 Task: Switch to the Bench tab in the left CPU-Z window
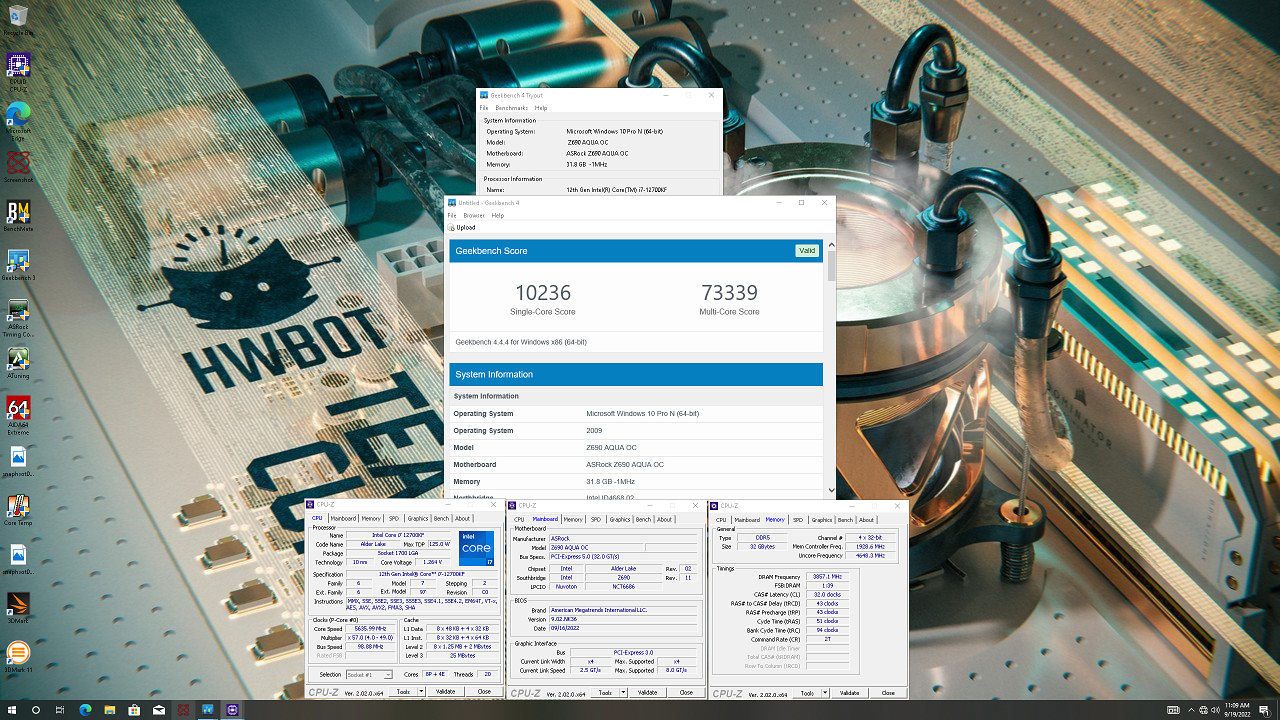[441, 519]
